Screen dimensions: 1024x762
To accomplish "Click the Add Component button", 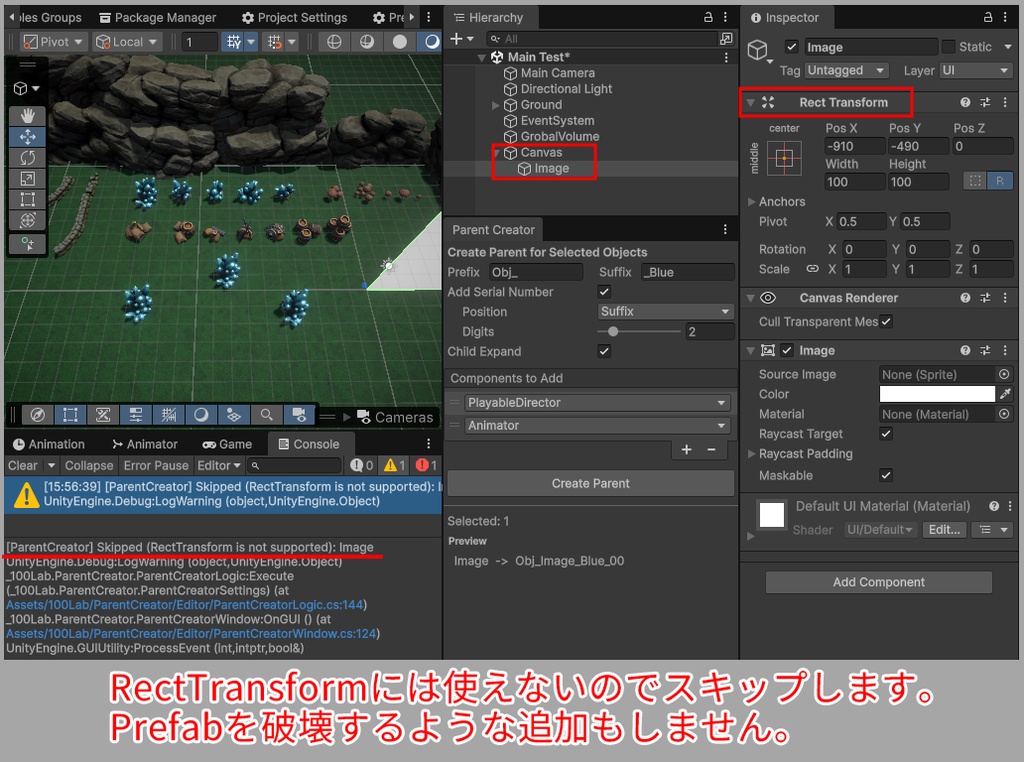I will click(878, 582).
